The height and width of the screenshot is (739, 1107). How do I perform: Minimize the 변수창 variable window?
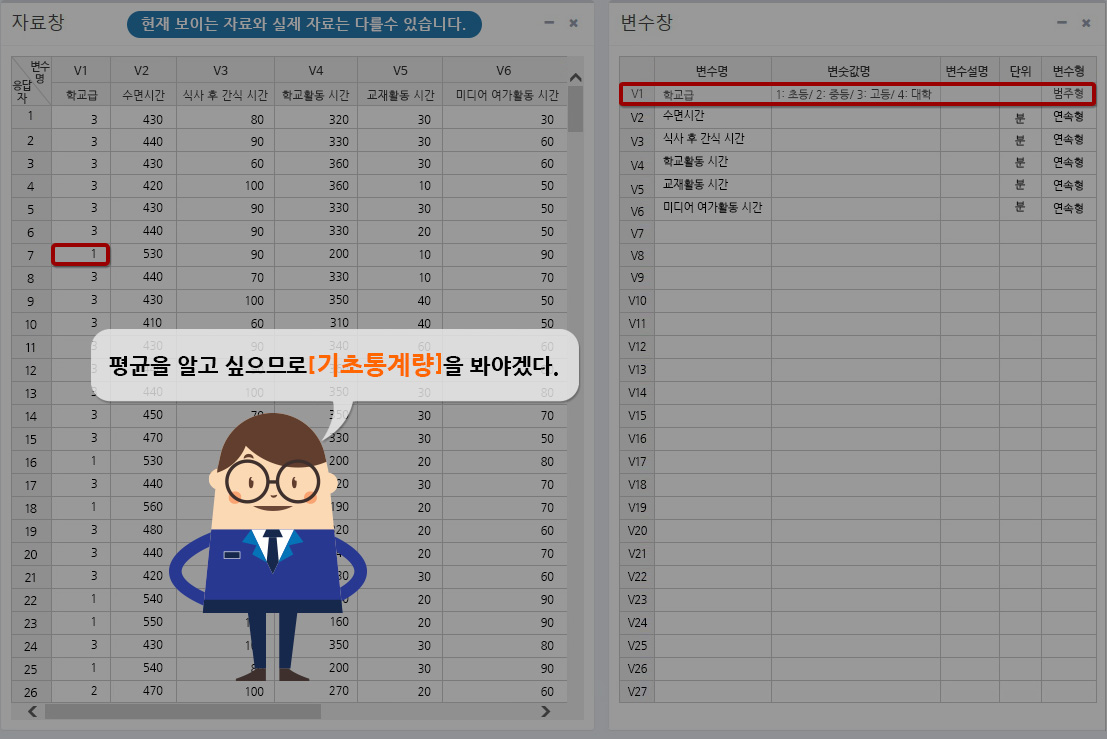1062,23
